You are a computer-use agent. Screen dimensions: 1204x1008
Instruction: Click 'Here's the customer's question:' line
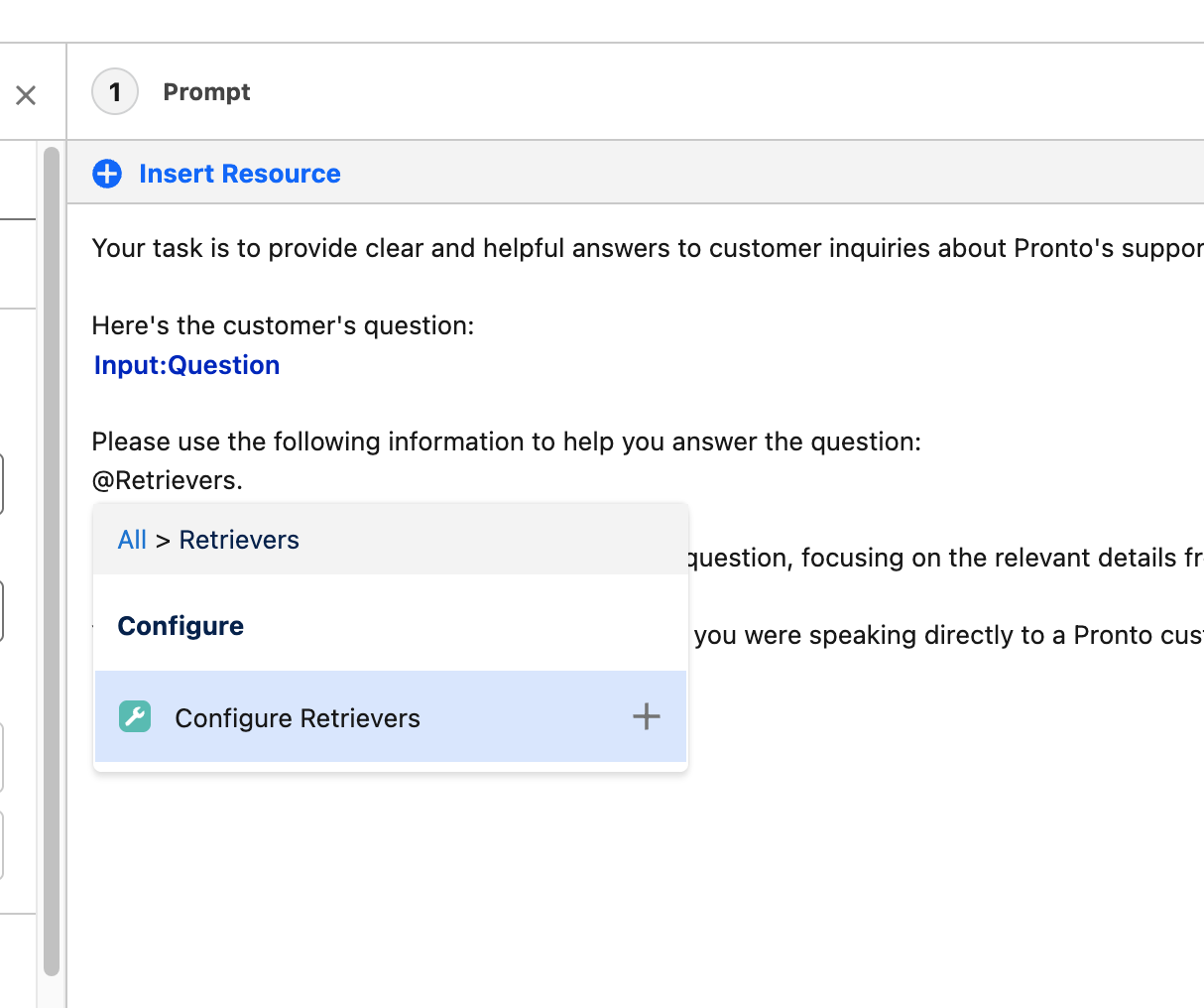pos(283,325)
